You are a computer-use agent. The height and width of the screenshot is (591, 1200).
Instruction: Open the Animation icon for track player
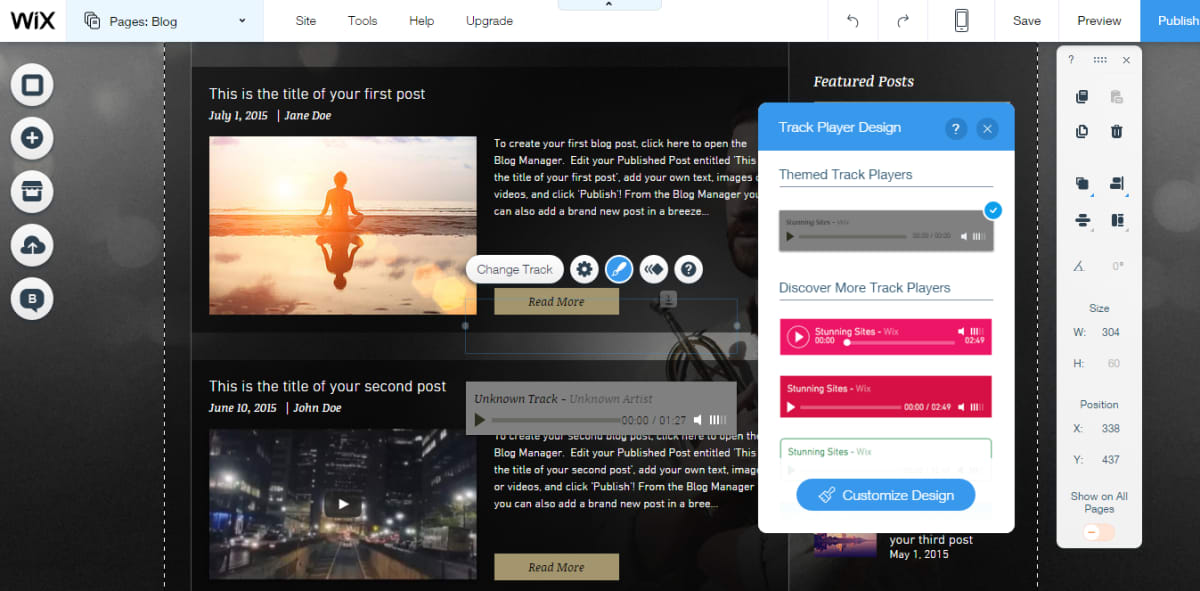click(x=653, y=269)
